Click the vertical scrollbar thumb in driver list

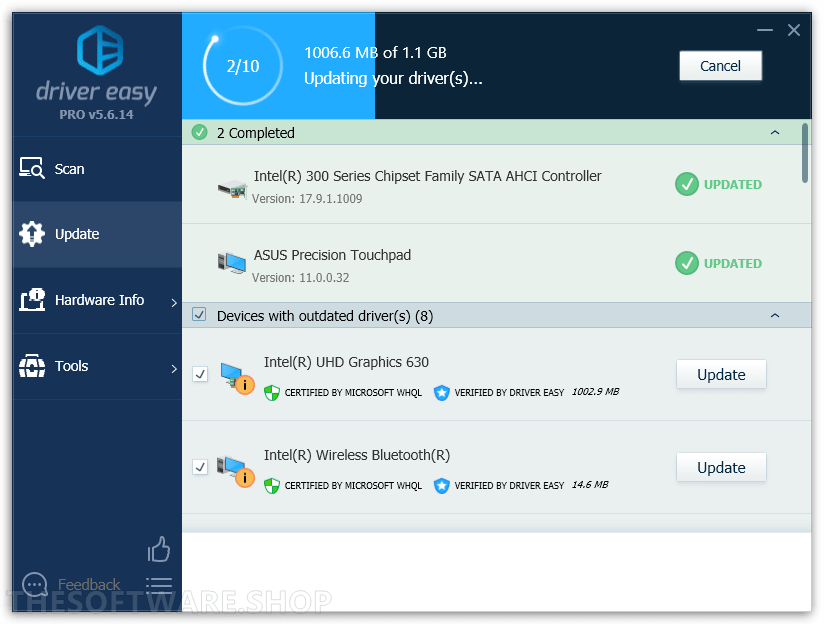pyautogui.click(x=805, y=153)
